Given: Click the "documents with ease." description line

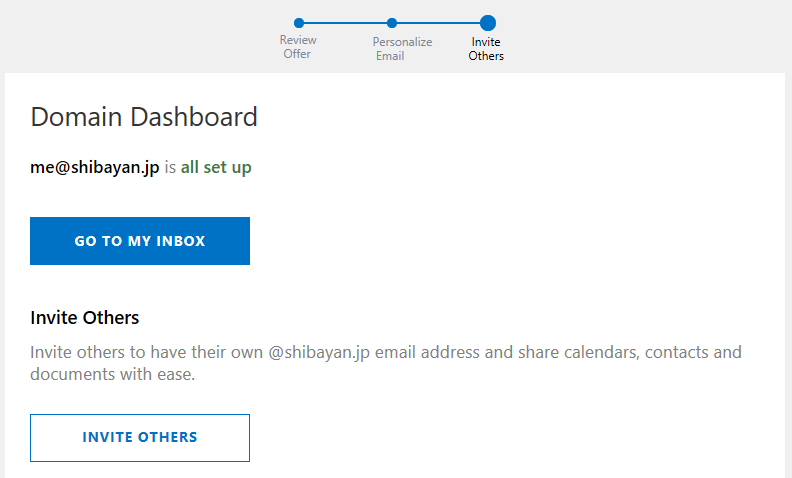Looking at the screenshot, I should click(x=112, y=375).
